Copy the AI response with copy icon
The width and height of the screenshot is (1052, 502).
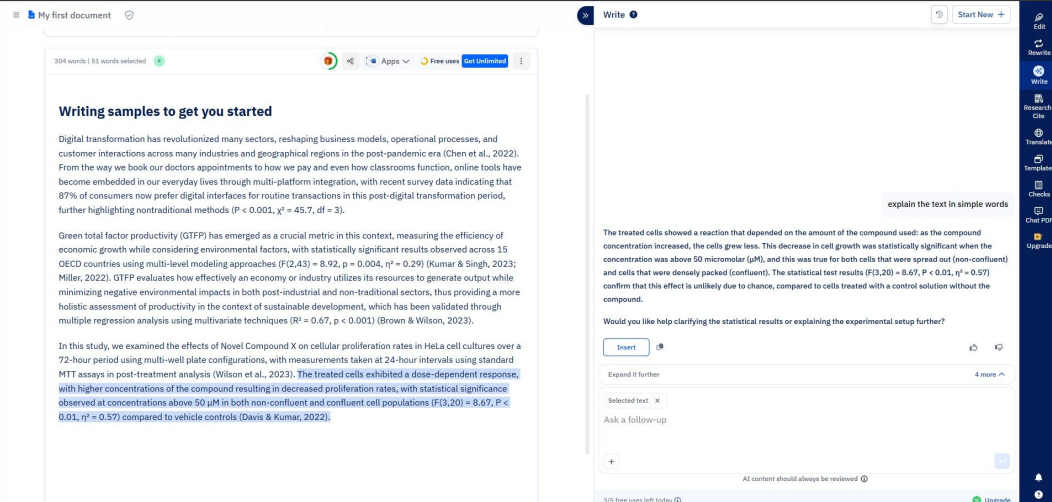pyautogui.click(x=660, y=347)
